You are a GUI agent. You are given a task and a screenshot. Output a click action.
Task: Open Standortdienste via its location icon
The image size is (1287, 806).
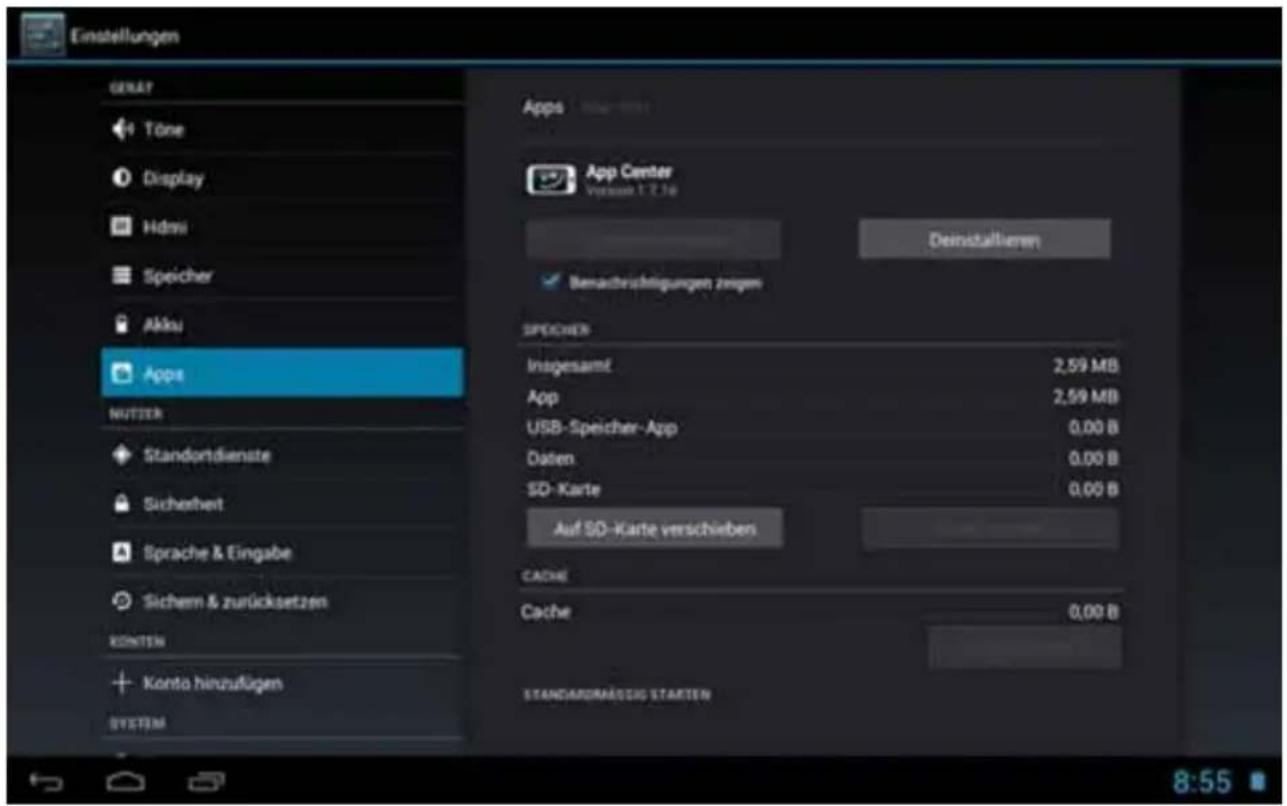(122, 455)
